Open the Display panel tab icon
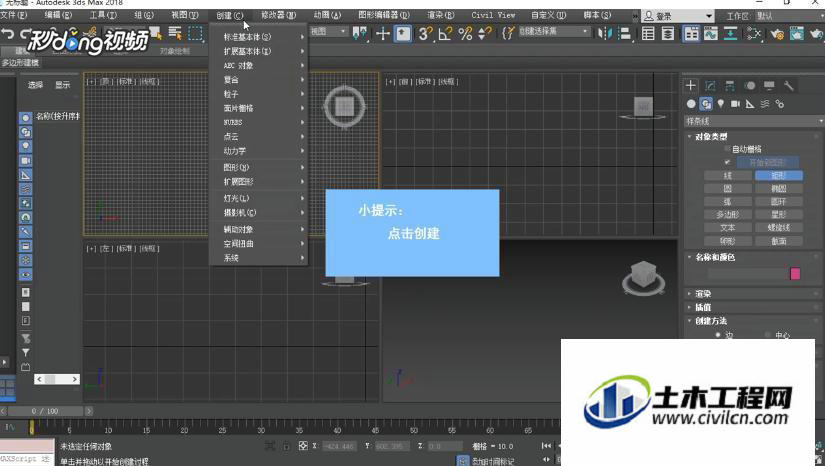The width and height of the screenshot is (825, 466). tap(769, 85)
